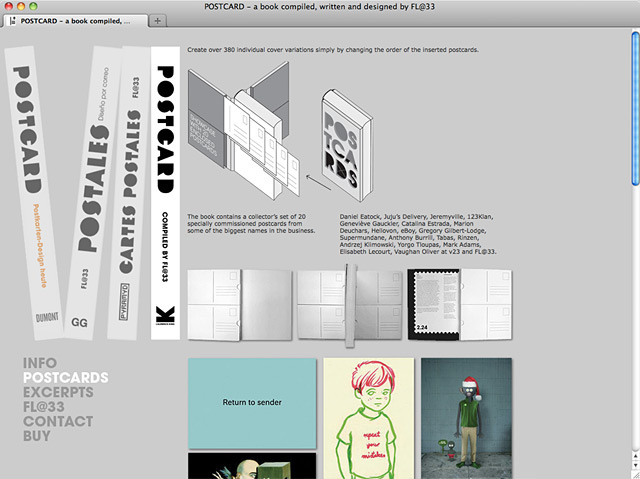Image resolution: width=640 pixels, height=479 pixels.
Task: Select the POSTCARDS navigation link
Action: point(66,377)
